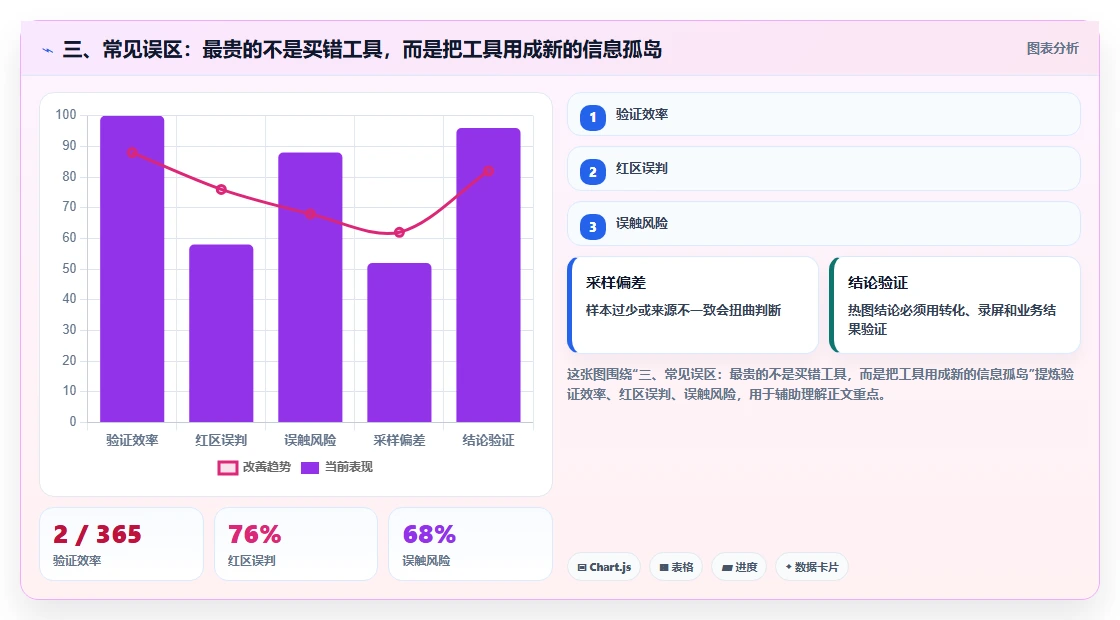The image size is (1120, 620).
Task: Click the 68% stat value
Action: pyautogui.click(x=429, y=534)
